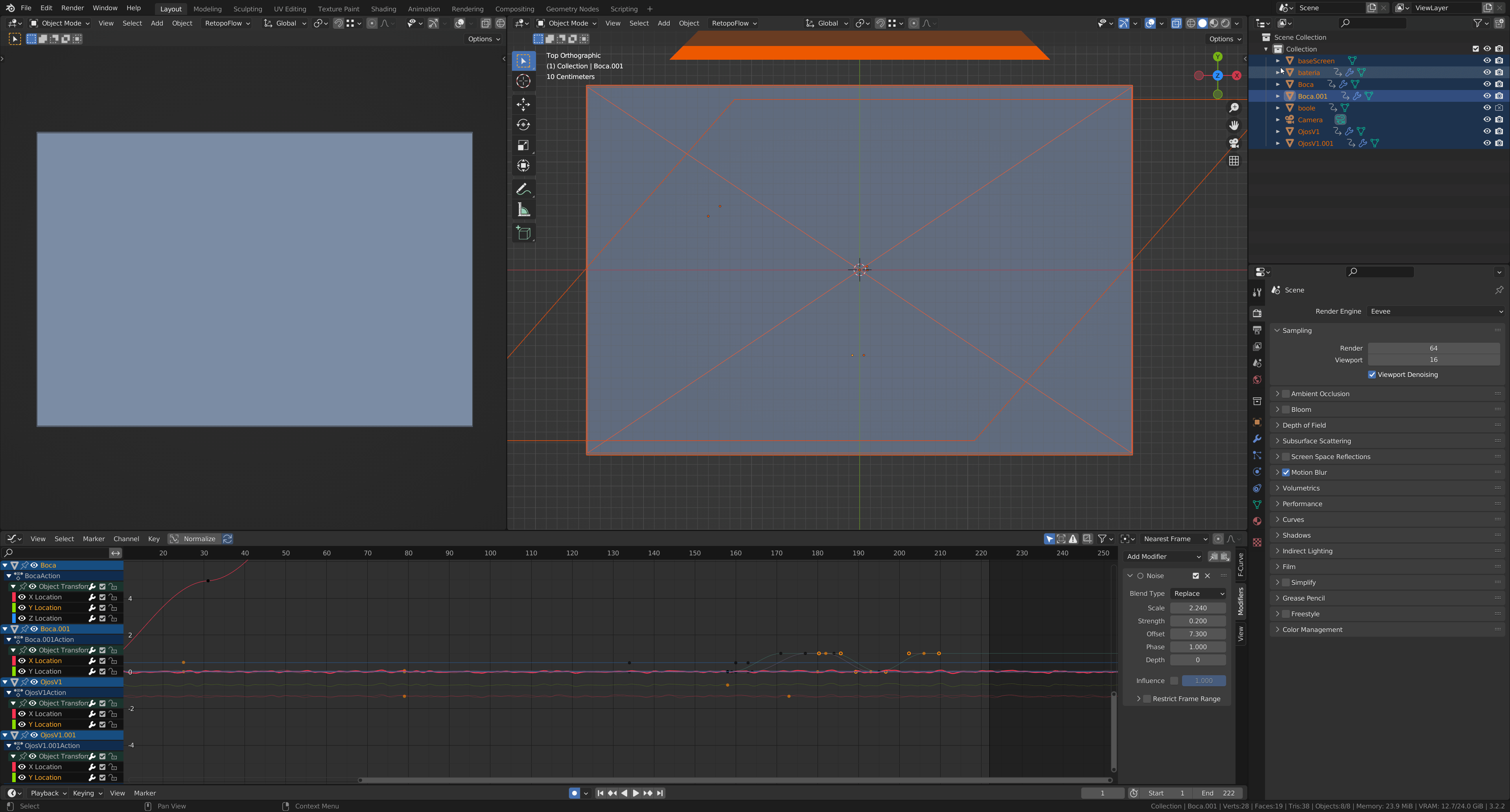The height and width of the screenshot is (812, 1510).
Task: Toggle camera view icon in viewport
Action: pyautogui.click(x=1234, y=143)
